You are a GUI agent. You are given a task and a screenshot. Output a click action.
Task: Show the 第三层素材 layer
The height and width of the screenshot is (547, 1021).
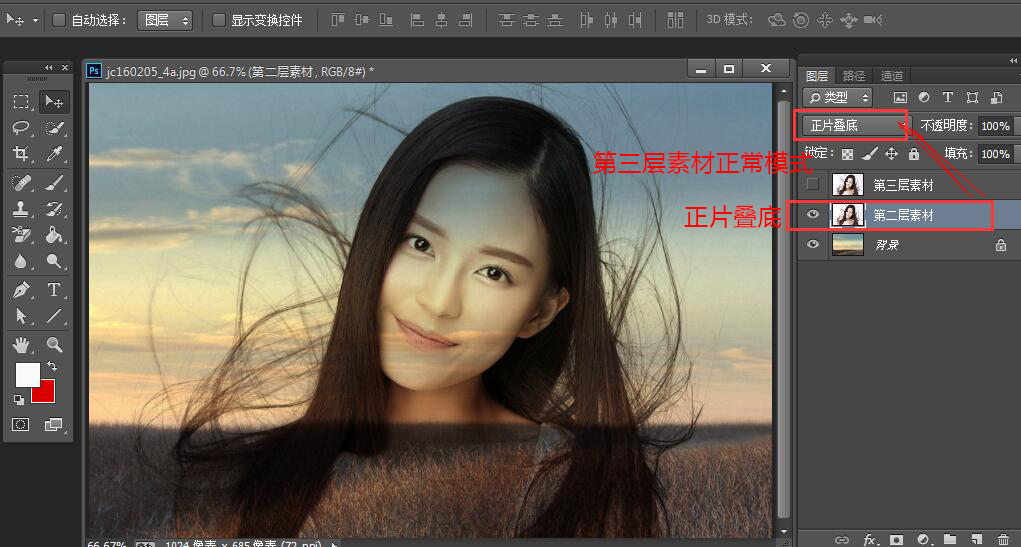click(x=813, y=184)
